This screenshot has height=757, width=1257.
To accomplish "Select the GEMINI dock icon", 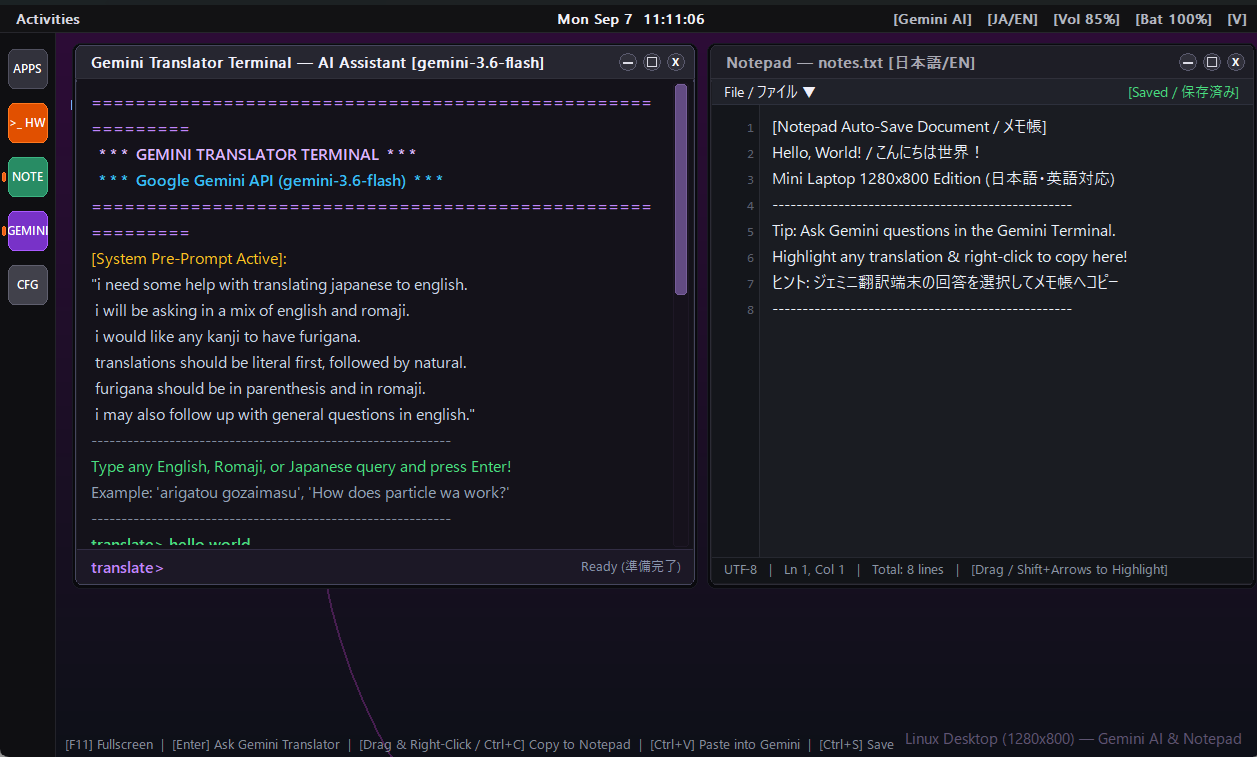I will [28, 231].
